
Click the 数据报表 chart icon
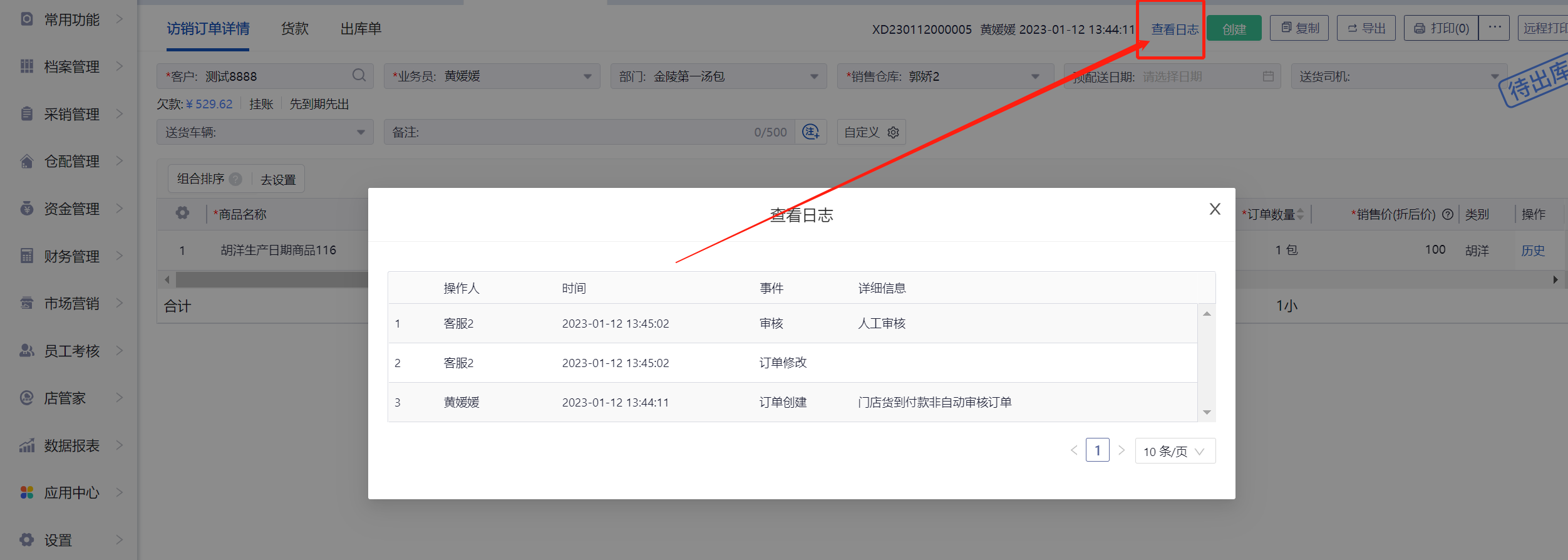27,445
